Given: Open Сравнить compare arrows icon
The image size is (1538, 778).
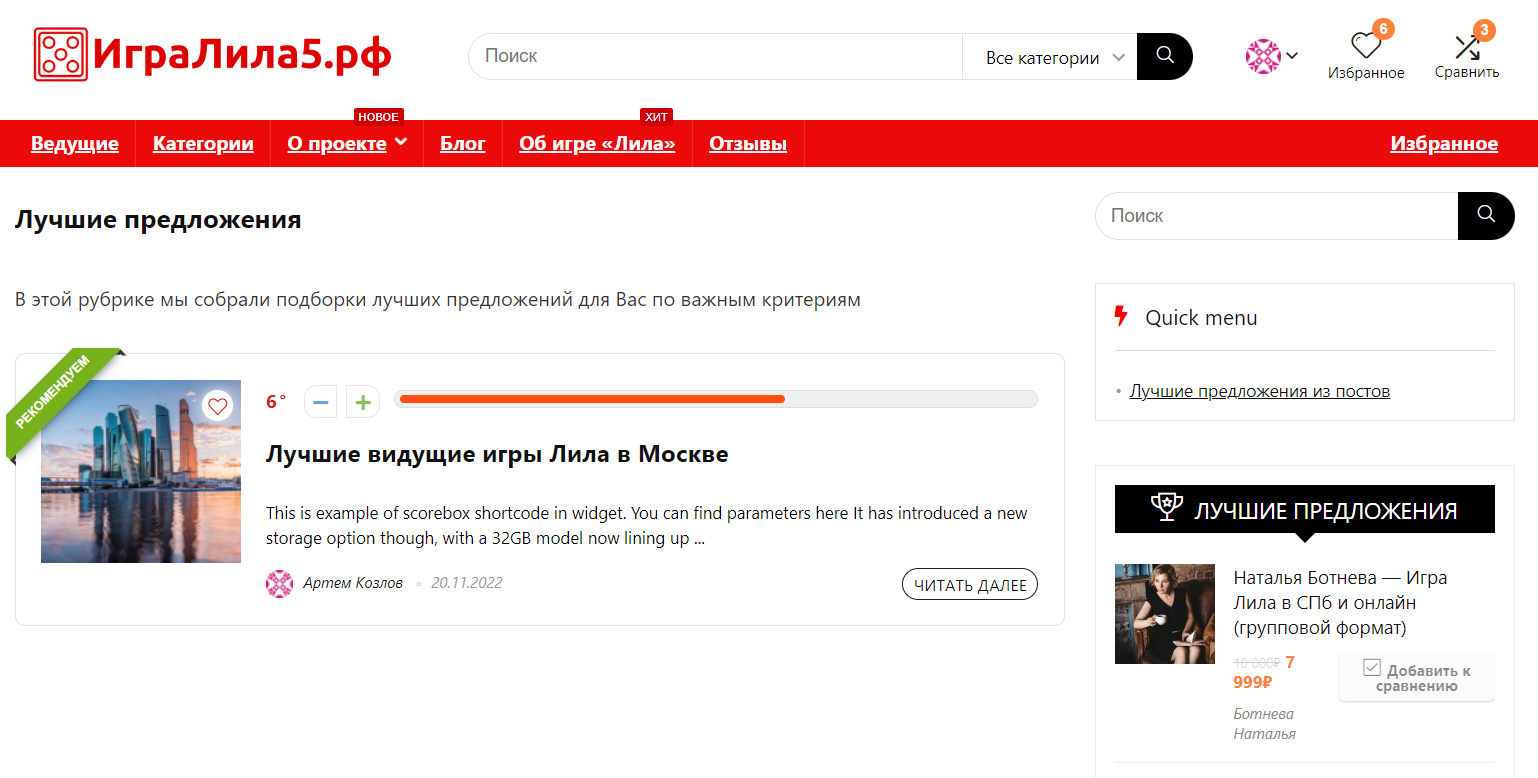Looking at the screenshot, I should pyautogui.click(x=1467, y=46).
